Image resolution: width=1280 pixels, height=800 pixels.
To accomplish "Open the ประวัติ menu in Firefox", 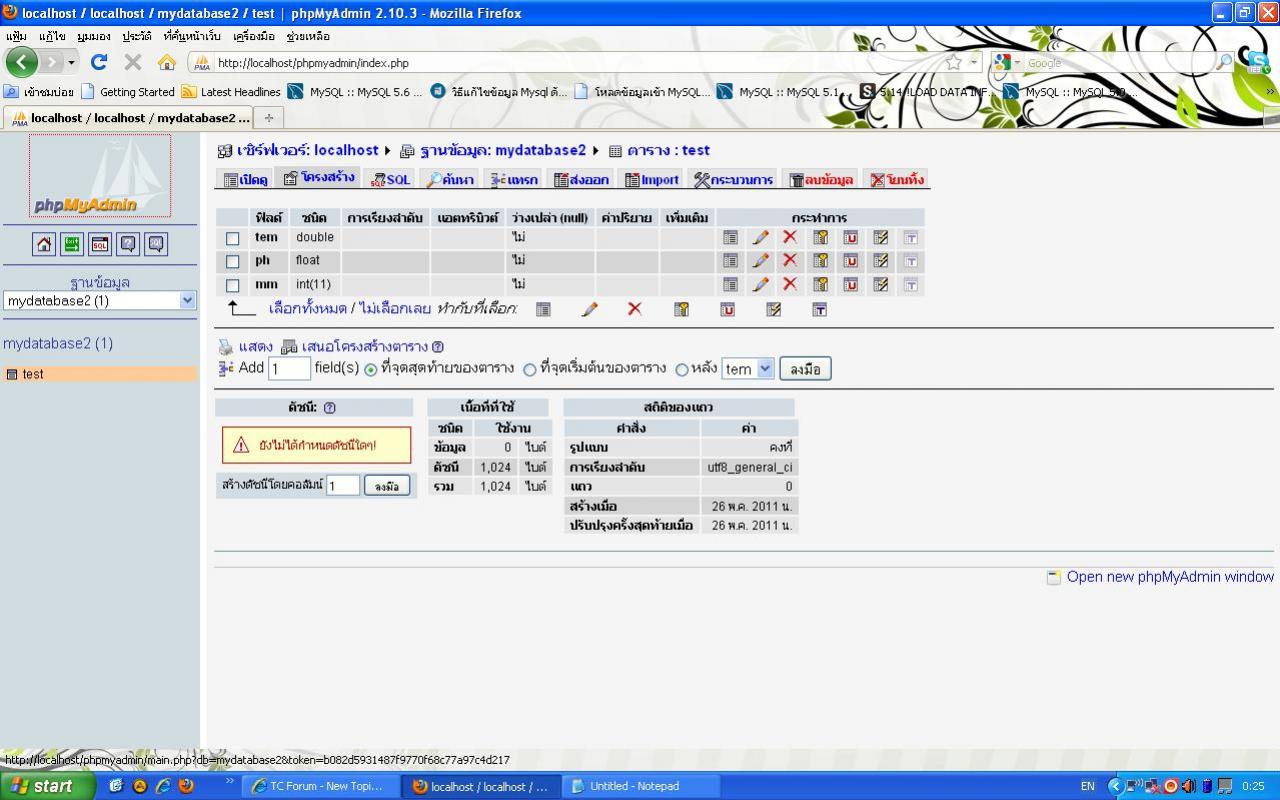I will [137, 36].
